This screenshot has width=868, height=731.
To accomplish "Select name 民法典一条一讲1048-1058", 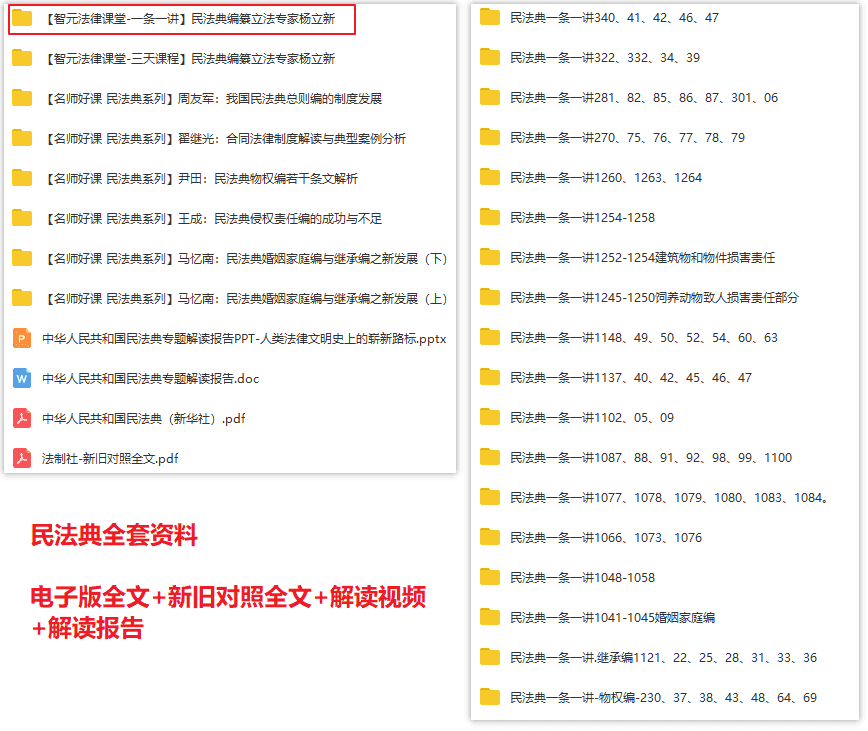I will [x=582, y=578].
